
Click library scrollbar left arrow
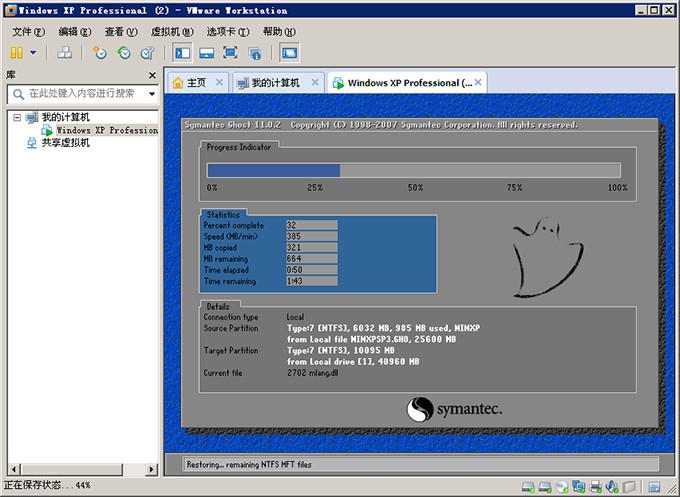(14, 469)
